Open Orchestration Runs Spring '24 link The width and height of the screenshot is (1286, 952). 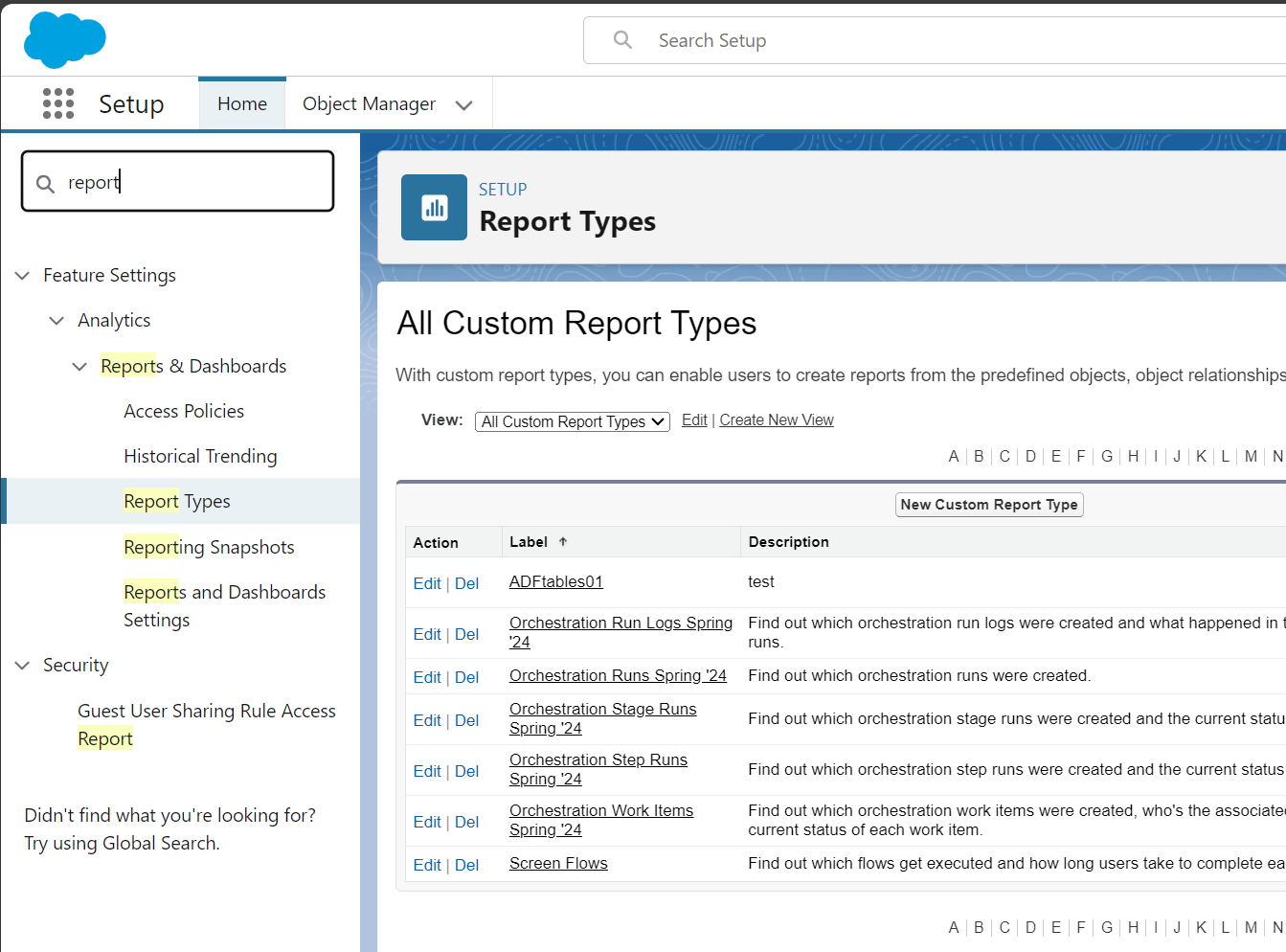click(x=618, y=675)
